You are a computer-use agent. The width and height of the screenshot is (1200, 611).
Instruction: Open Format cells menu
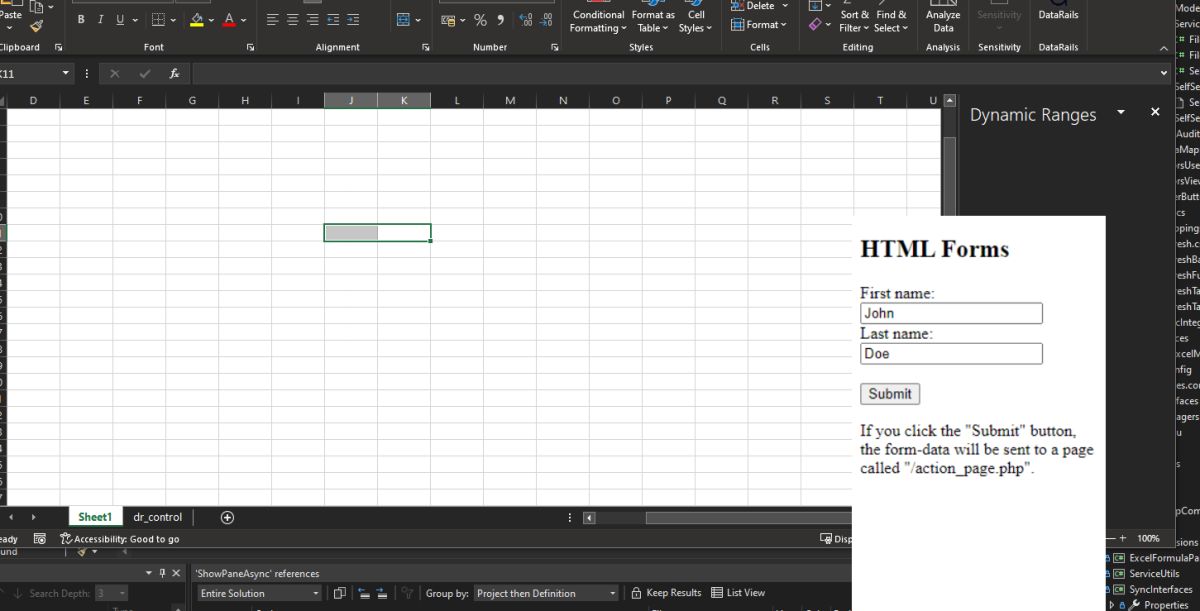(x=759, y=25)
